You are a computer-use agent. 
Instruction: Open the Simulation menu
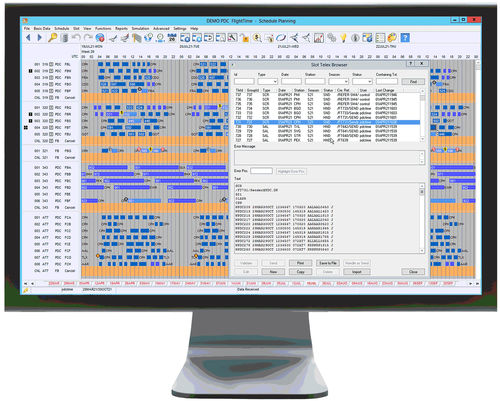140,29
